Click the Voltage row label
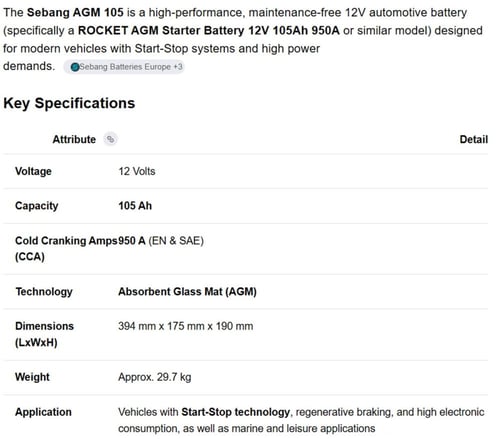The image size is (500, 439). click(x=33, y=171)
